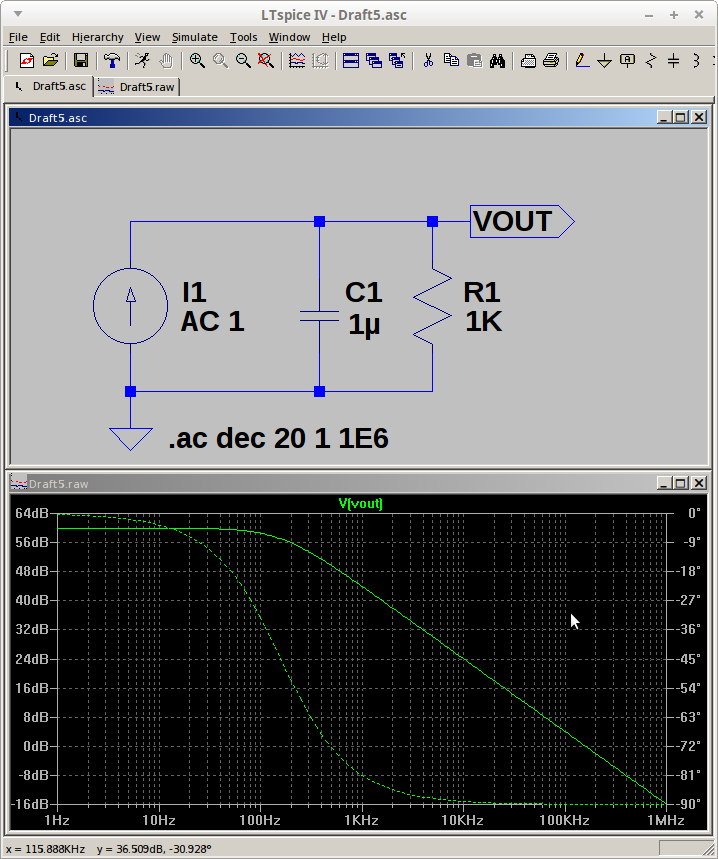The height and width of the screenshot is (859, 718).
Task: Switch to the Draft5.raw tab
Action: [137, 87]
